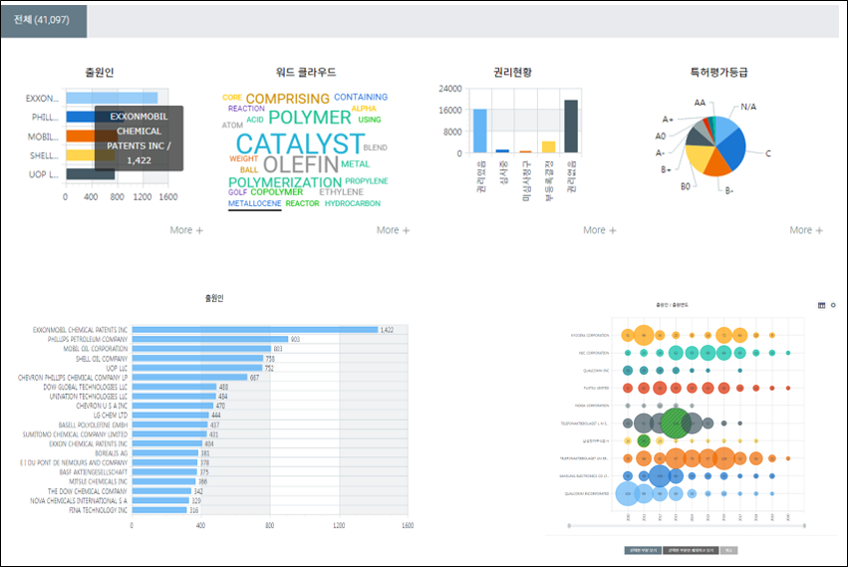
Task: Click the word OLEFIN in word cloud
Action: point(300,164)
